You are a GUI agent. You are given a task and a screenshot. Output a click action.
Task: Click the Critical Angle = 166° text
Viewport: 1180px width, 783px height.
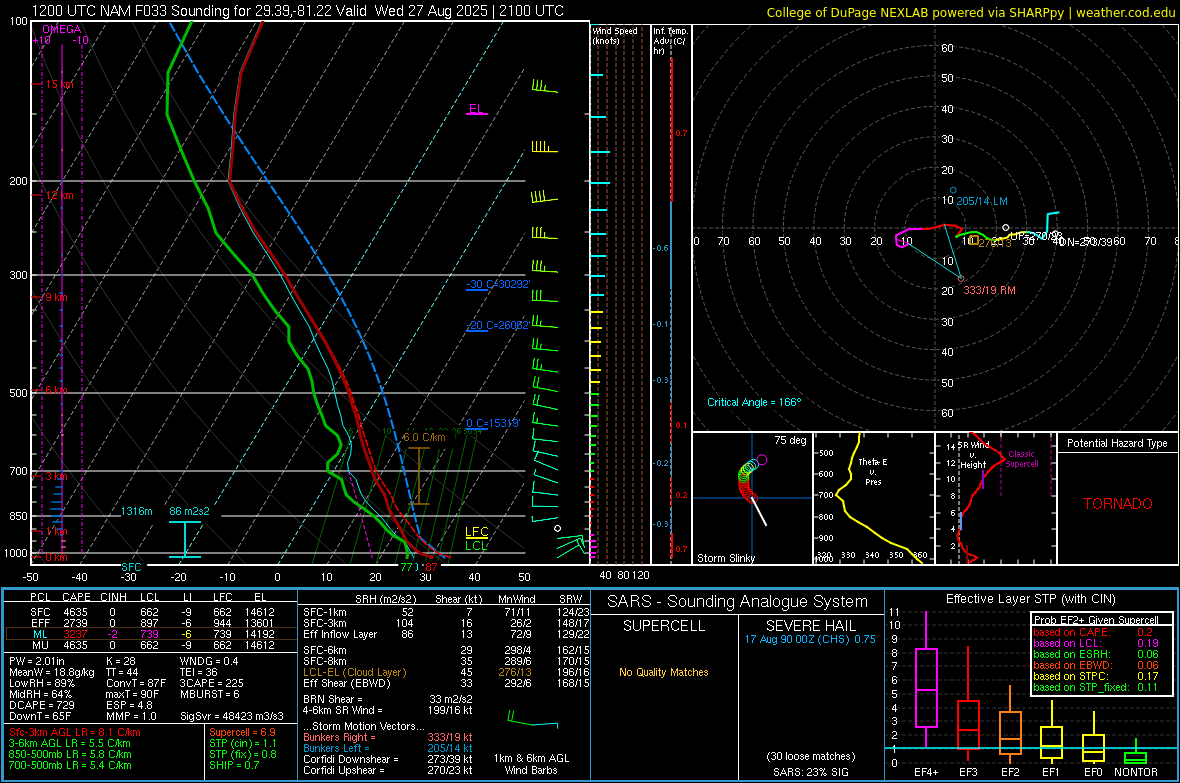(x=754, y=402)
